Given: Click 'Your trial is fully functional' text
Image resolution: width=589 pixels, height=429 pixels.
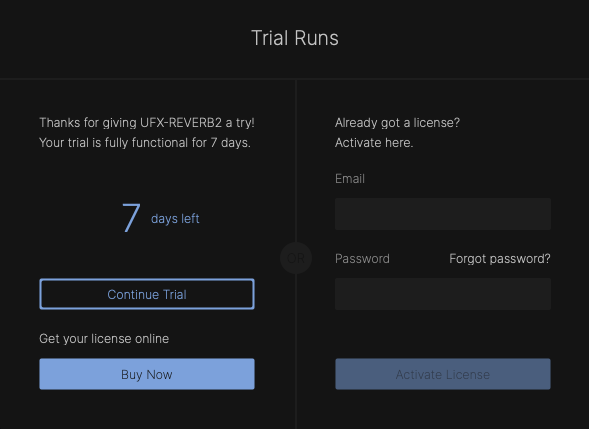Looking at the screenshot, I should click(114, 143).
